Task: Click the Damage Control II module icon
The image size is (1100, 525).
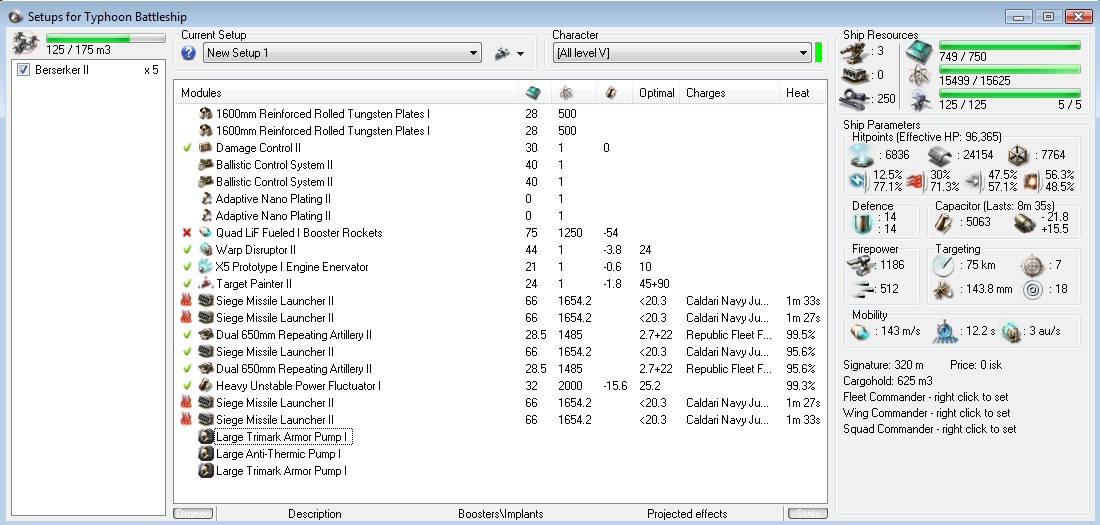Action: coord(206,148)
